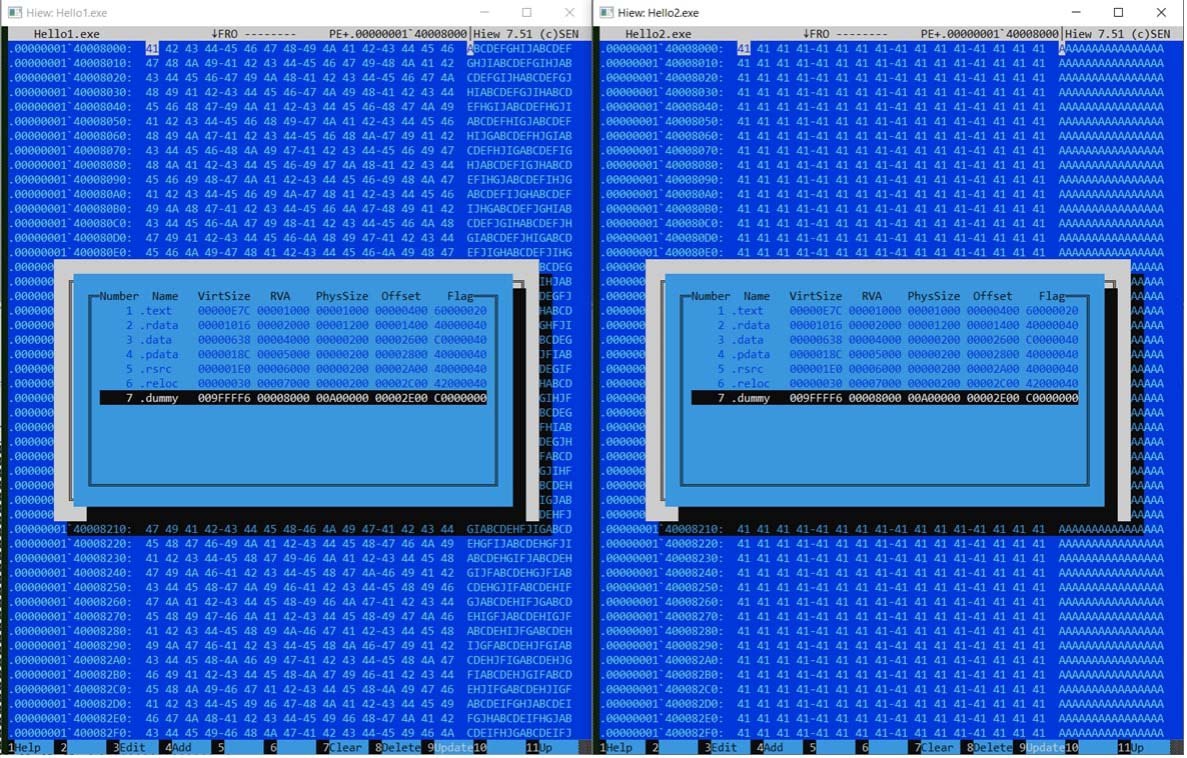Minimize the Hello2.exe window
Image resolution: width=1187 pixels, height=758 pixels.
tap(1076, 13)
